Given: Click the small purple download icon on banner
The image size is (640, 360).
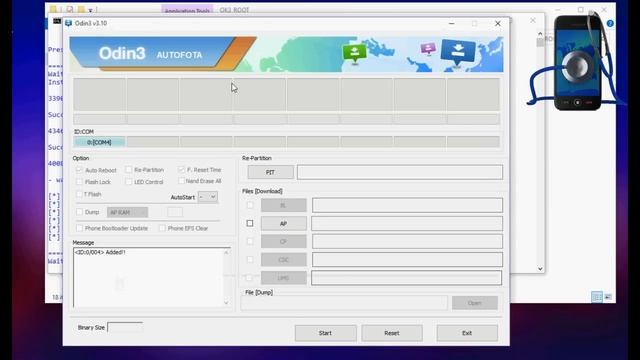Looking at the screenshot, I should 428,49.
